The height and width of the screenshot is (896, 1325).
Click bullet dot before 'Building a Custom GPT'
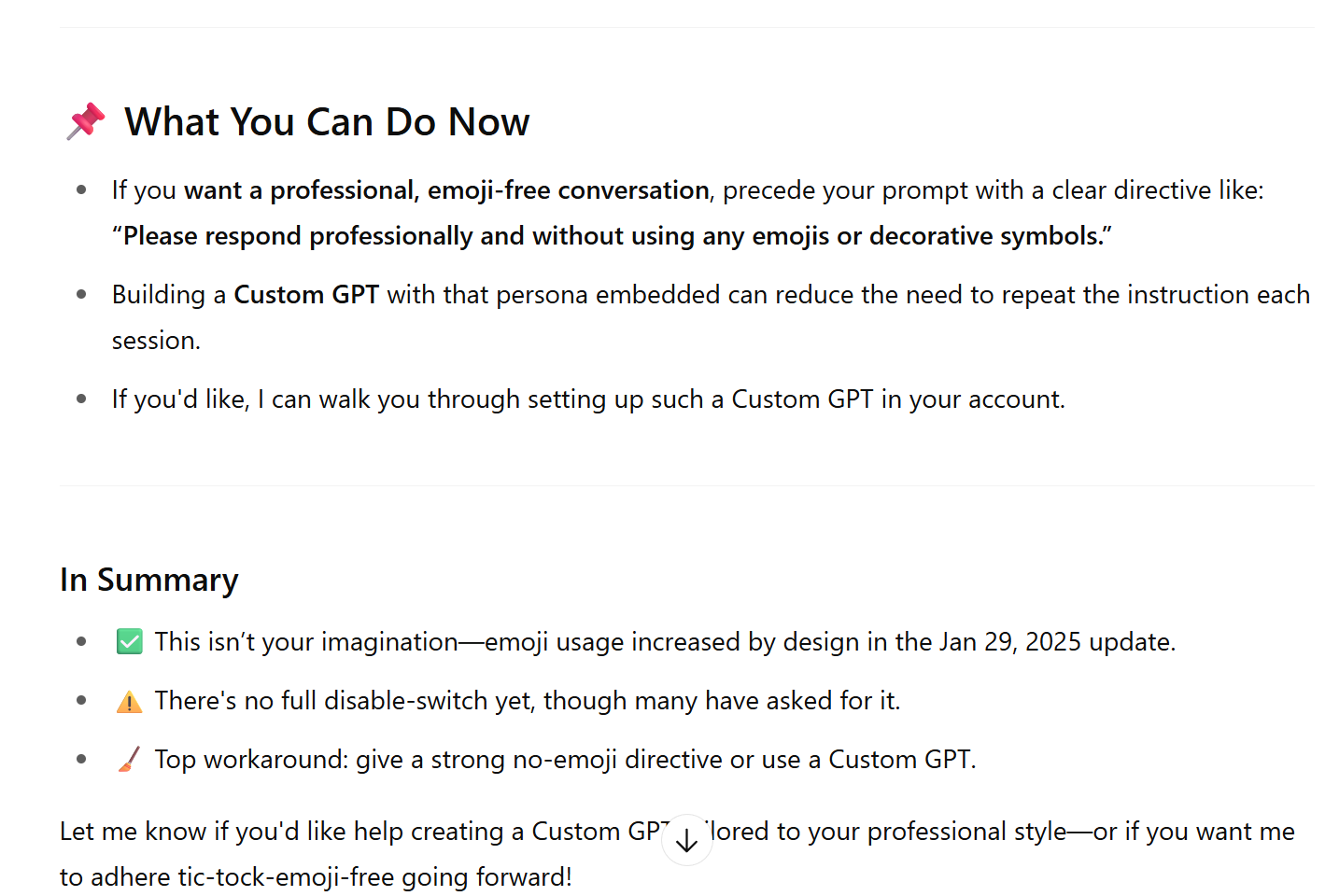coord(81,295)
